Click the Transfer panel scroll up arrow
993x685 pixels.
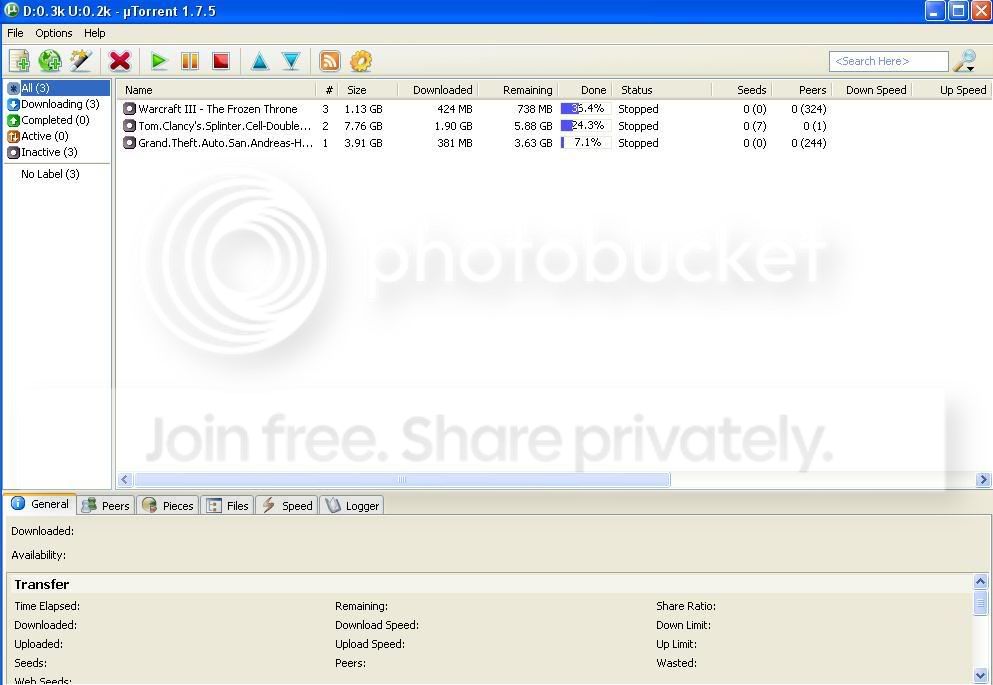point(980,582)
